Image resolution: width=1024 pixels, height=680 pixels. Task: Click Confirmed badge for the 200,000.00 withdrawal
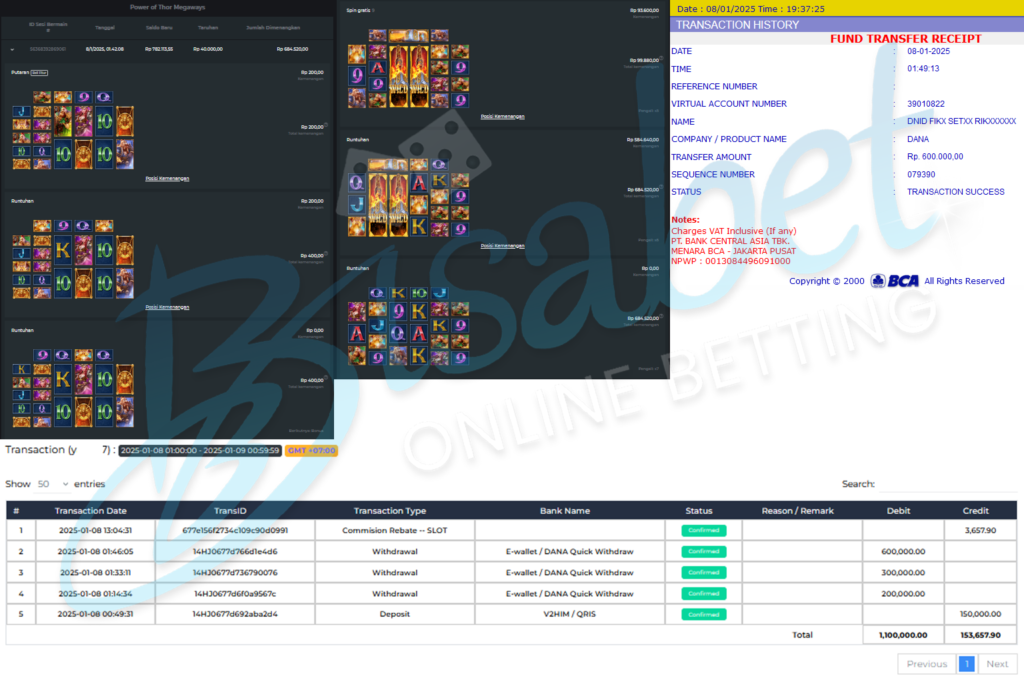click(x=703, y=593)
